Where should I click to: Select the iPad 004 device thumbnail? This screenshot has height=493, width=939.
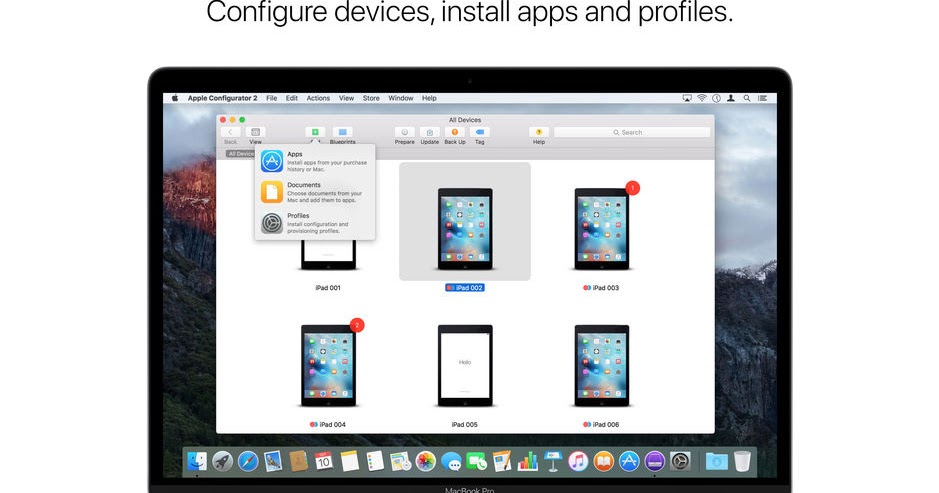click(328, 365)
